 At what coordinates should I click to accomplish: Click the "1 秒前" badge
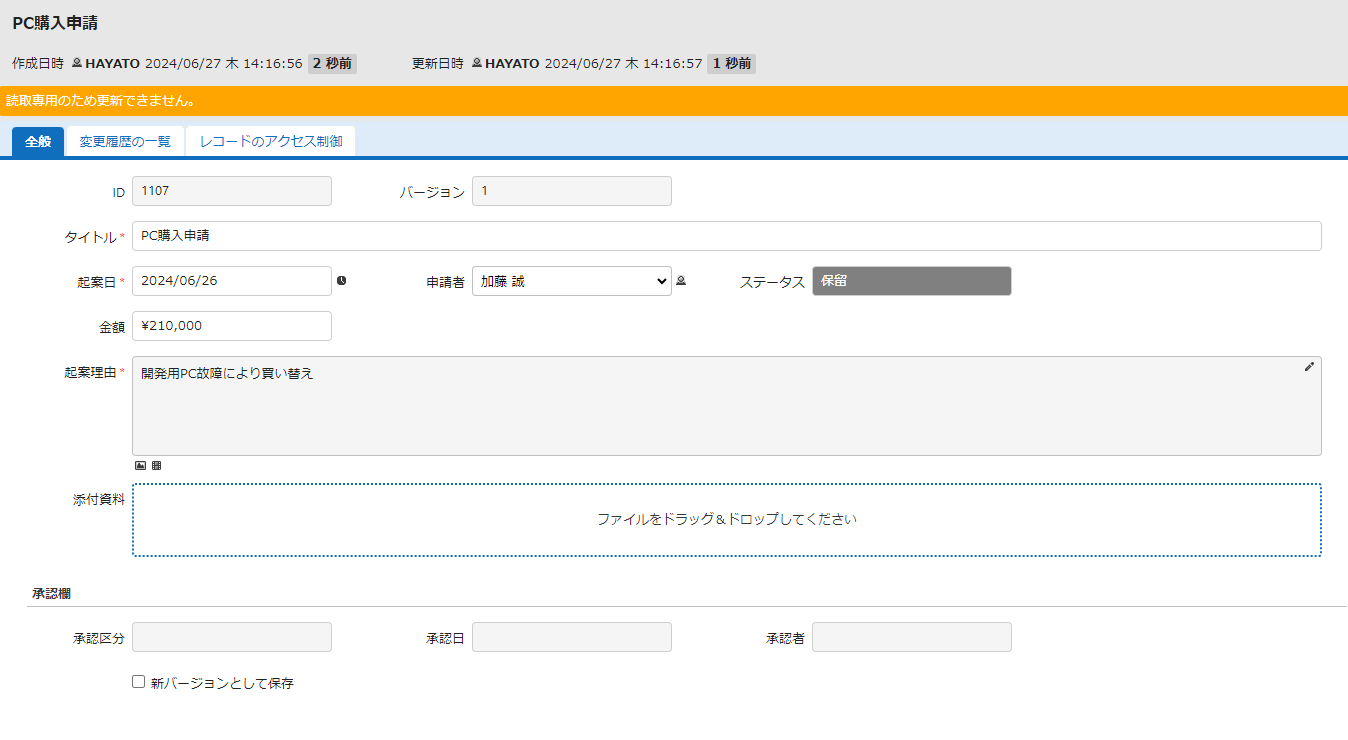point(732,63)
